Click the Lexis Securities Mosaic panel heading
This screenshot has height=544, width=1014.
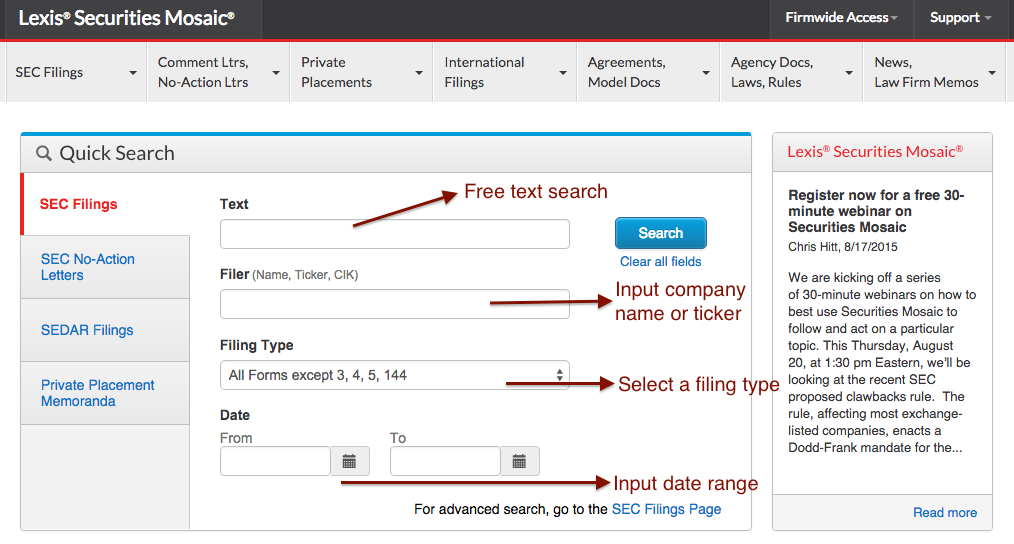[875, 152]
